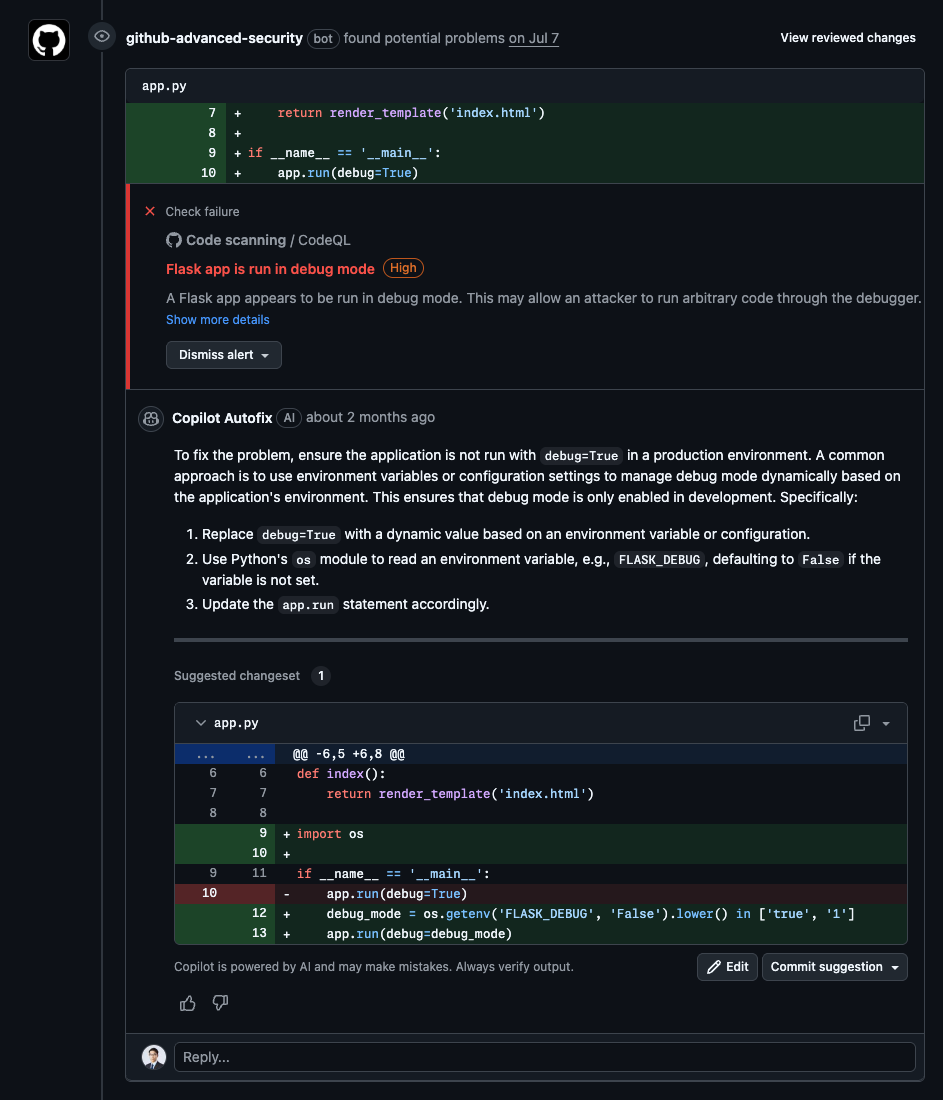
Task: Click the Copilot Autofix name
Action: [222, 418]
